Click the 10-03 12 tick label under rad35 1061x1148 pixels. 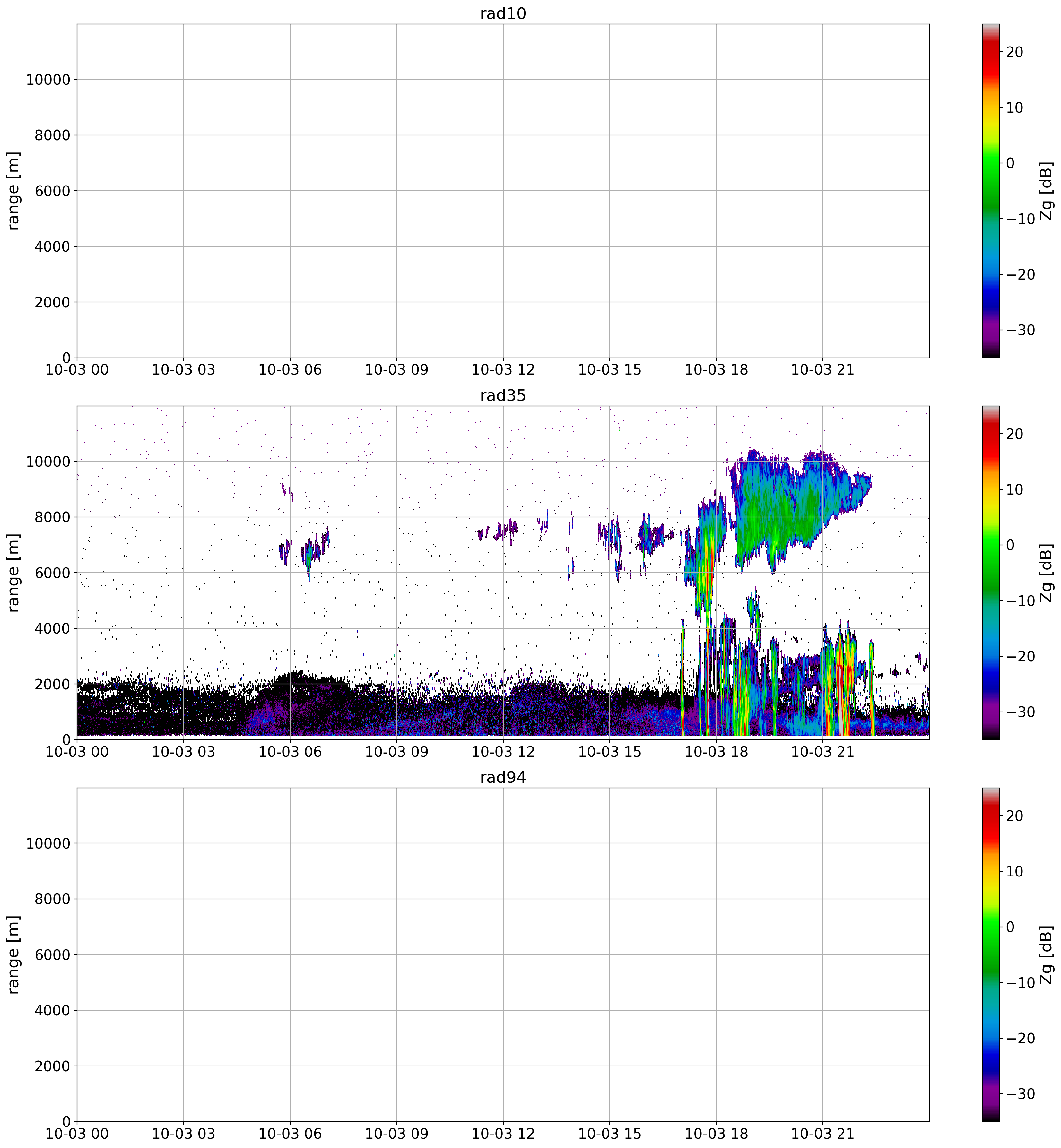pos(502,752)
